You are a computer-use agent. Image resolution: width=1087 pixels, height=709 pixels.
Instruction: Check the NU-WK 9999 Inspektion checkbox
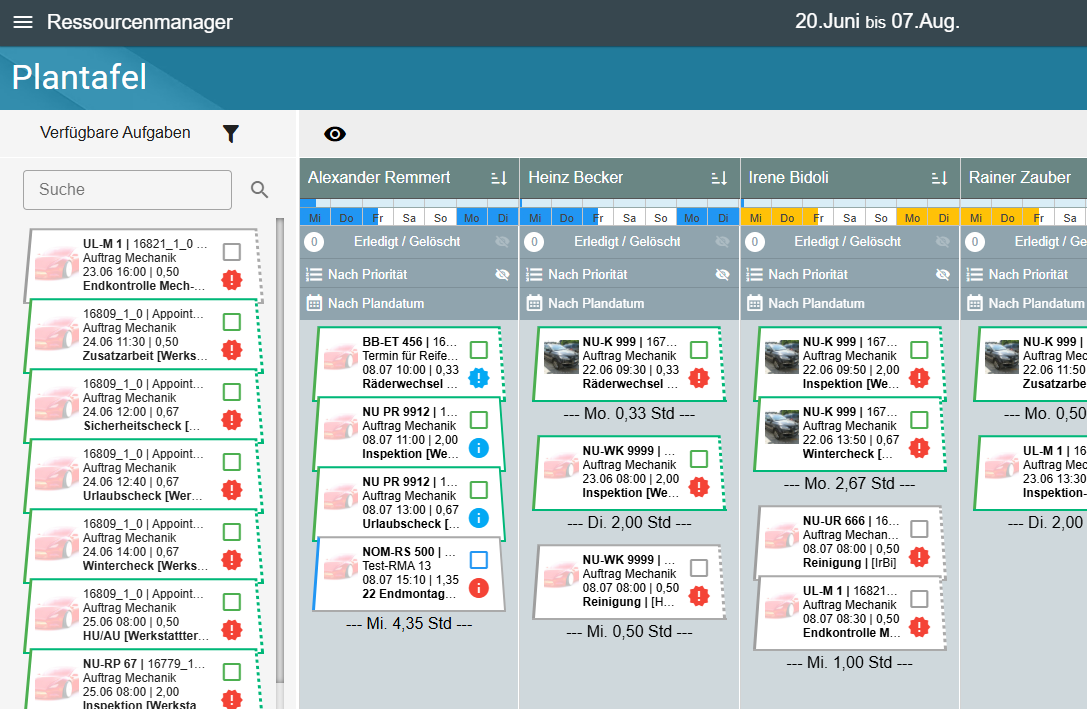pyautogui.click(x=699, y=459)
